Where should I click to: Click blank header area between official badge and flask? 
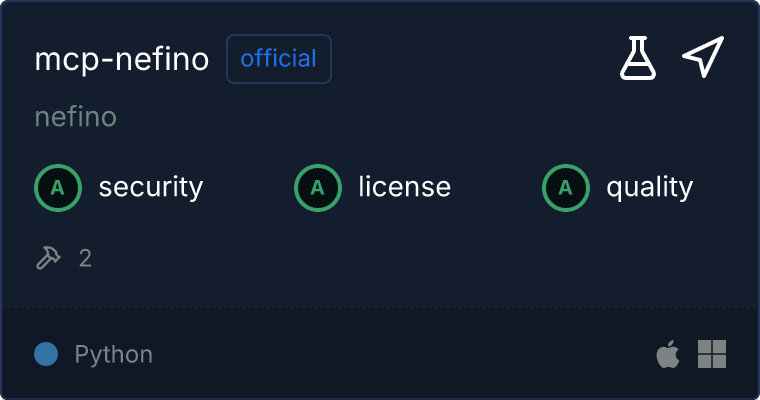pos(470,59)
